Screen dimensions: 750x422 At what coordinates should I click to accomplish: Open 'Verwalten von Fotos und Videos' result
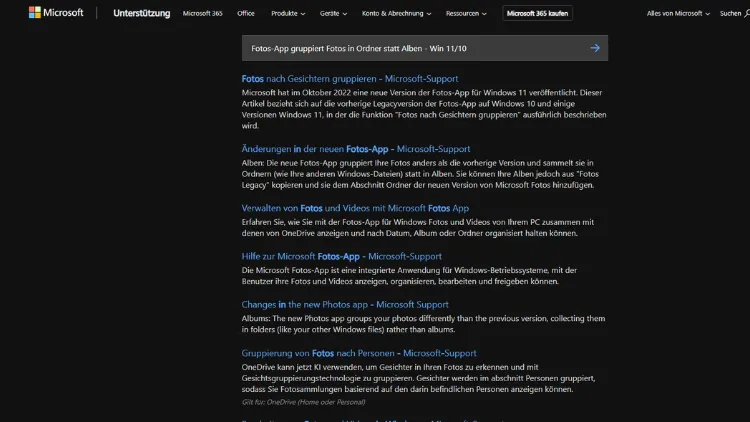pos(354,208)
